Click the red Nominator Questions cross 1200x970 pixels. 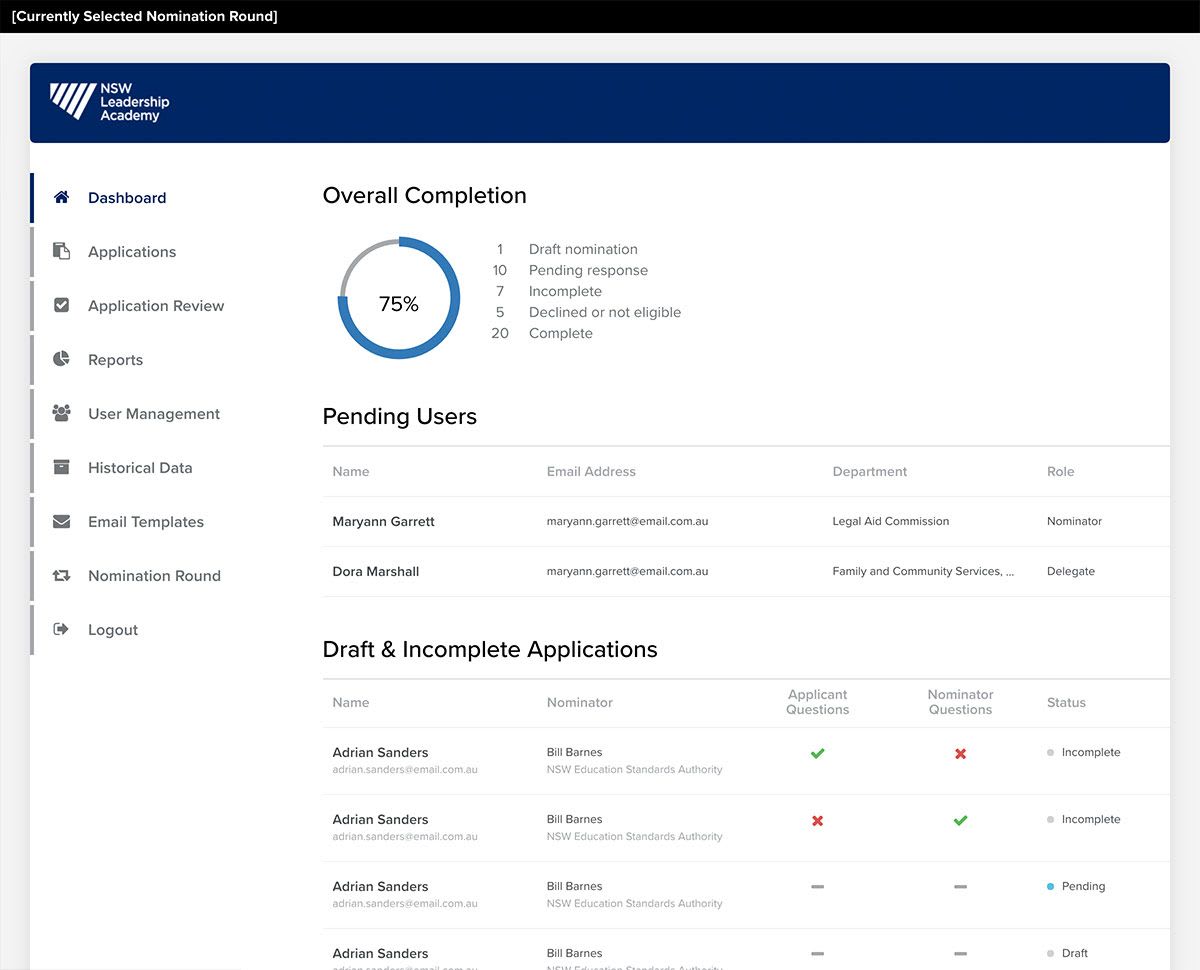click(960, 753)
